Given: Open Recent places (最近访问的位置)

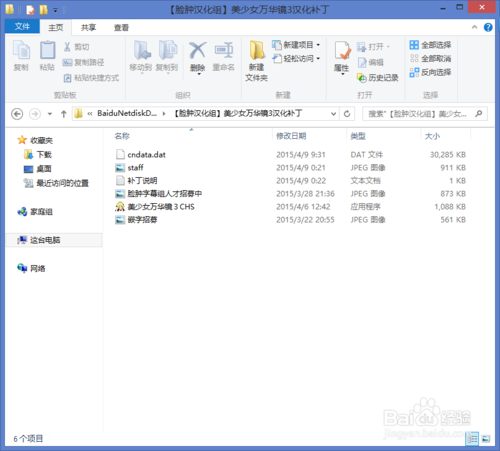Looking at the screenshot, I should click(56, 183).
